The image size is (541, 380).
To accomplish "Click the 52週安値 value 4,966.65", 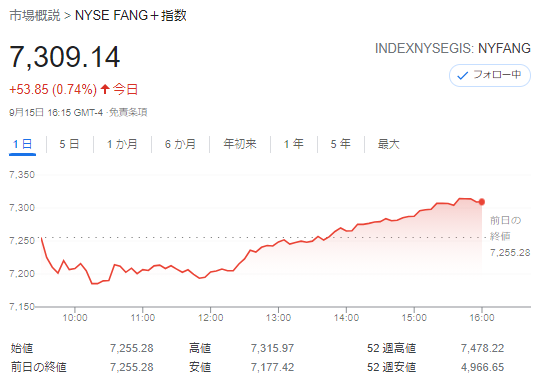I will click(x=482, y=367).
